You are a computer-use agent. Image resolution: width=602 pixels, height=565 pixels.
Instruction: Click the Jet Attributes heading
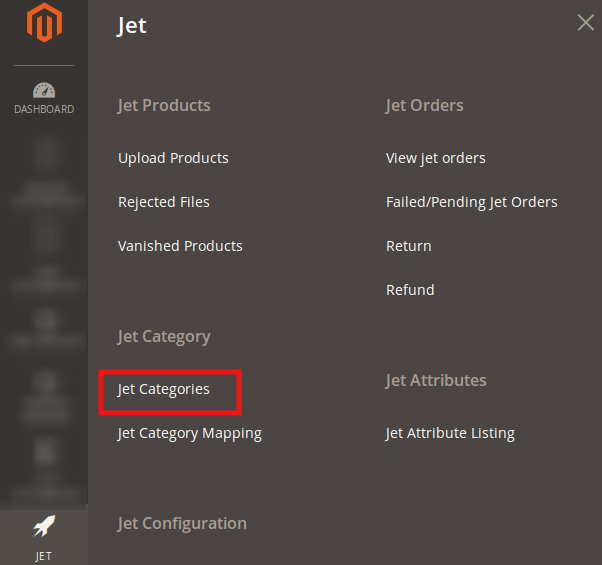[436, 380]
